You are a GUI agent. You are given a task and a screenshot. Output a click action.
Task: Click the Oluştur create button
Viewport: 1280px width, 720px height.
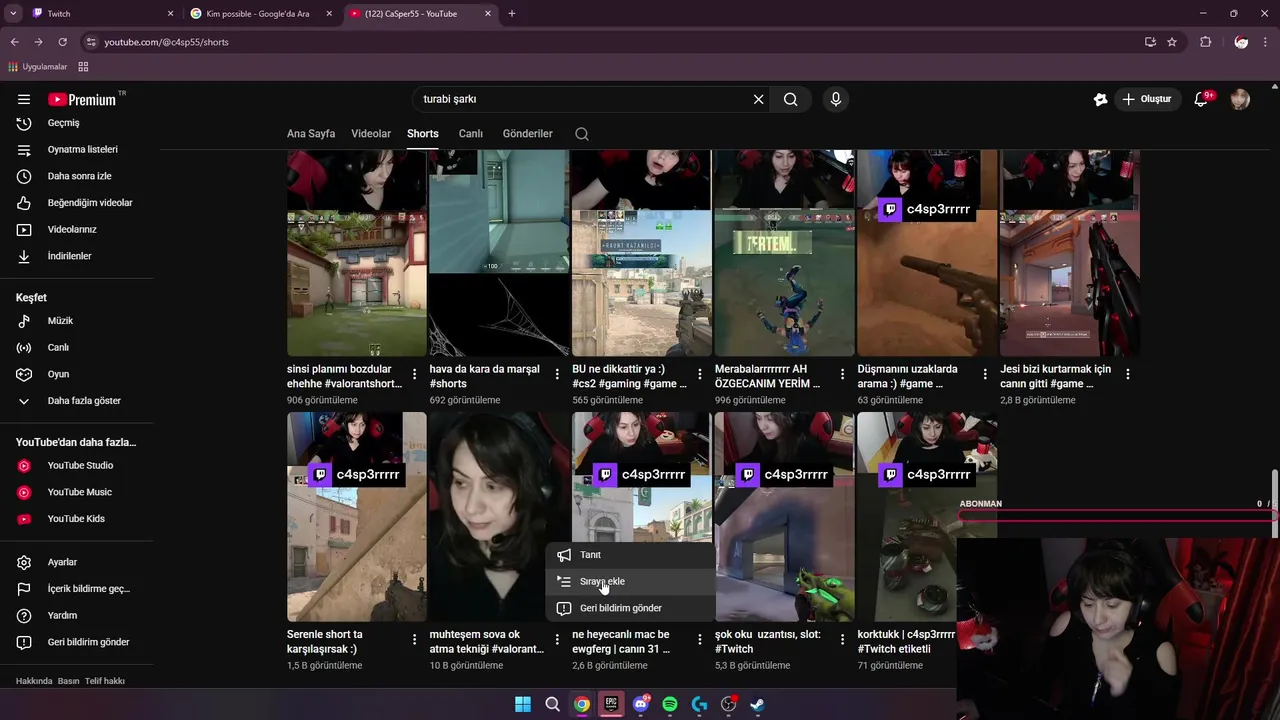[x=1146, y=99]
